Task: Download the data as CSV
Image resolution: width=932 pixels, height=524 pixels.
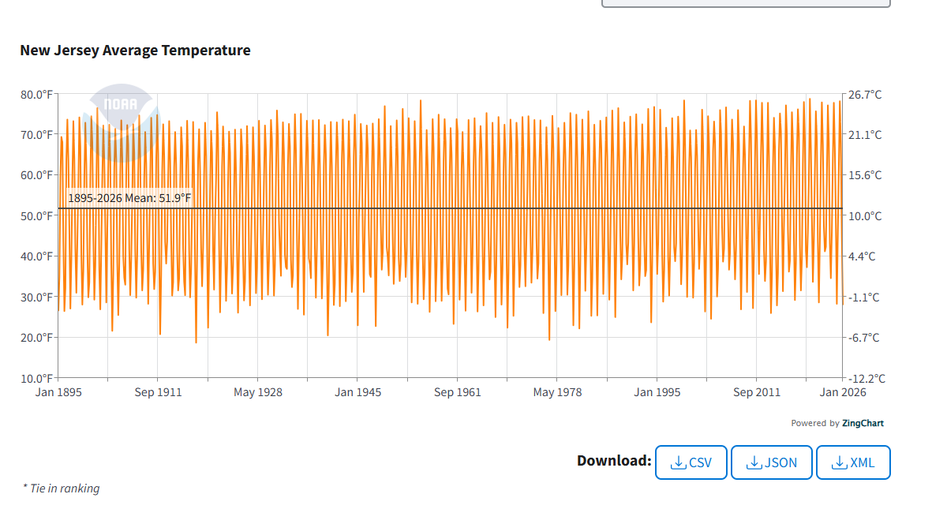Action: click(691, 463)
